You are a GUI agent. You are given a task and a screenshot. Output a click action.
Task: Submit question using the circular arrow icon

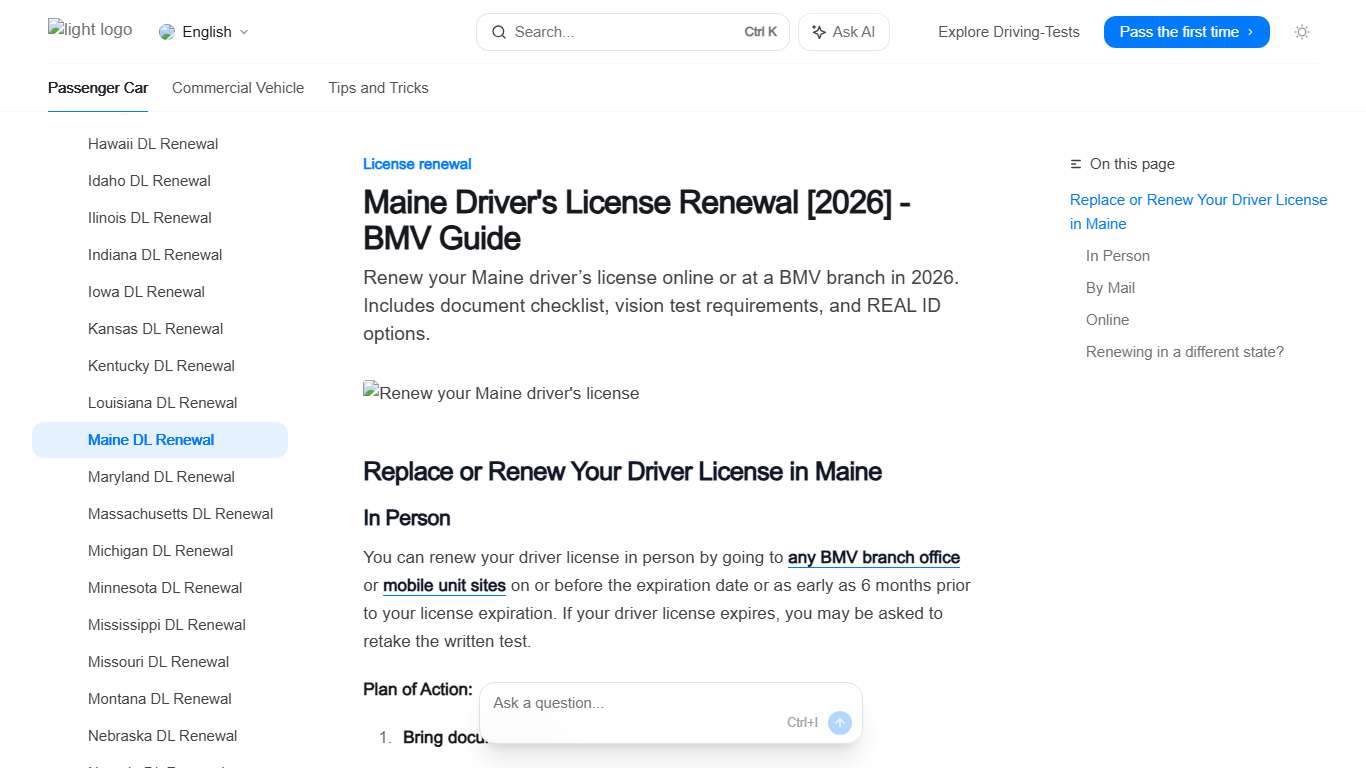pyautogui.click(x=840, y=722)
